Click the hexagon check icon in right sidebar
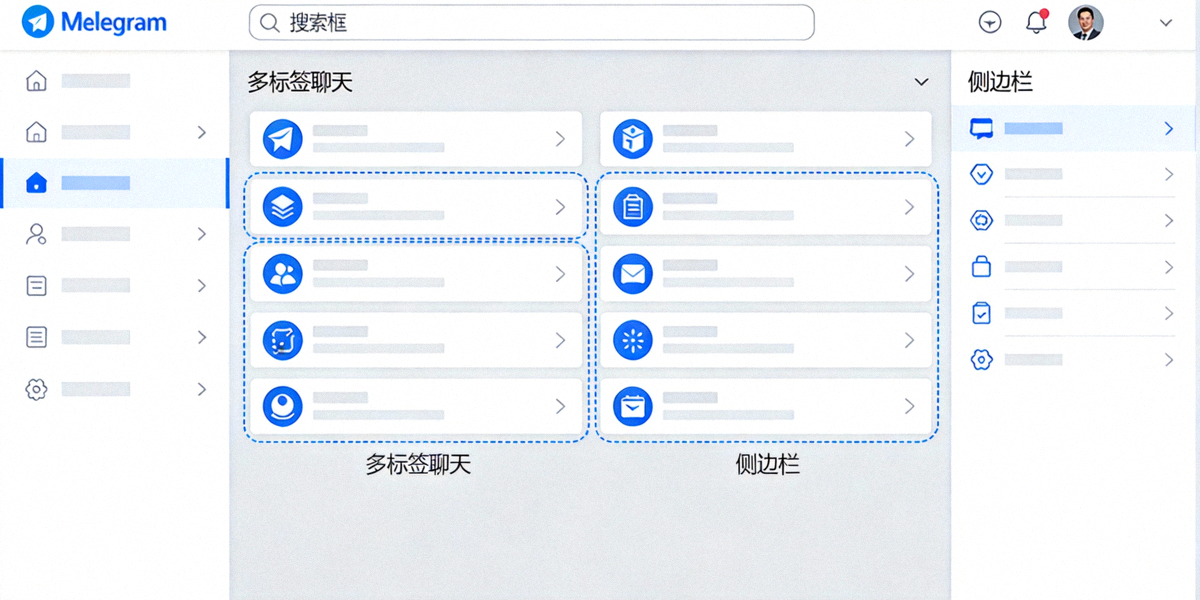The height and width of the screenshot is (600, 1200). [x=981, y=174]
